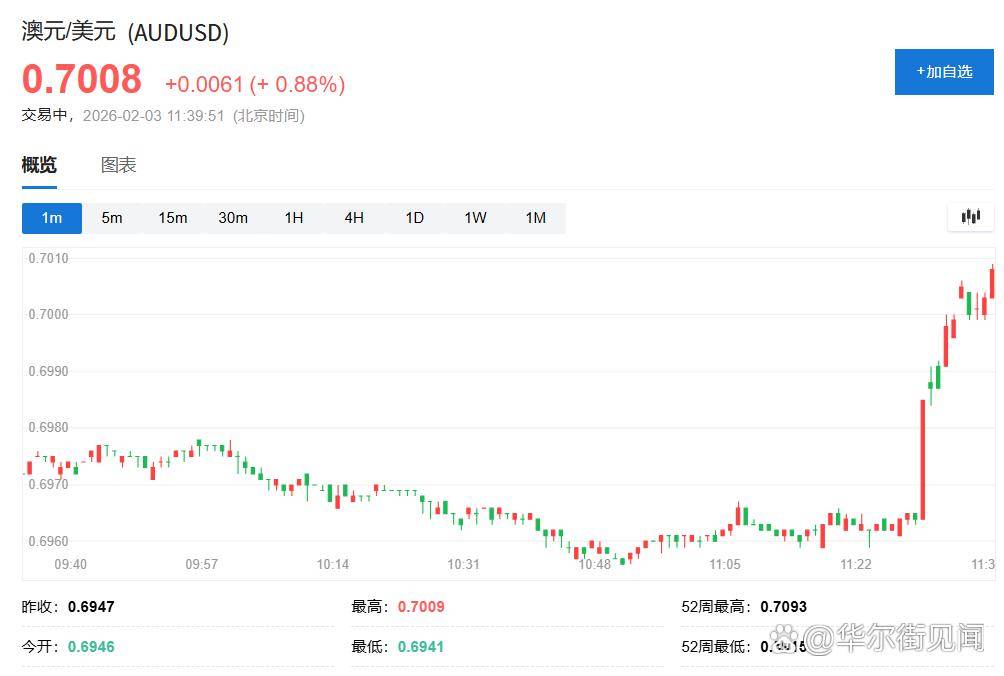Open the 图表 chart tab
The height and width of the screenshot is (676, 1004).
coord(118,166)
